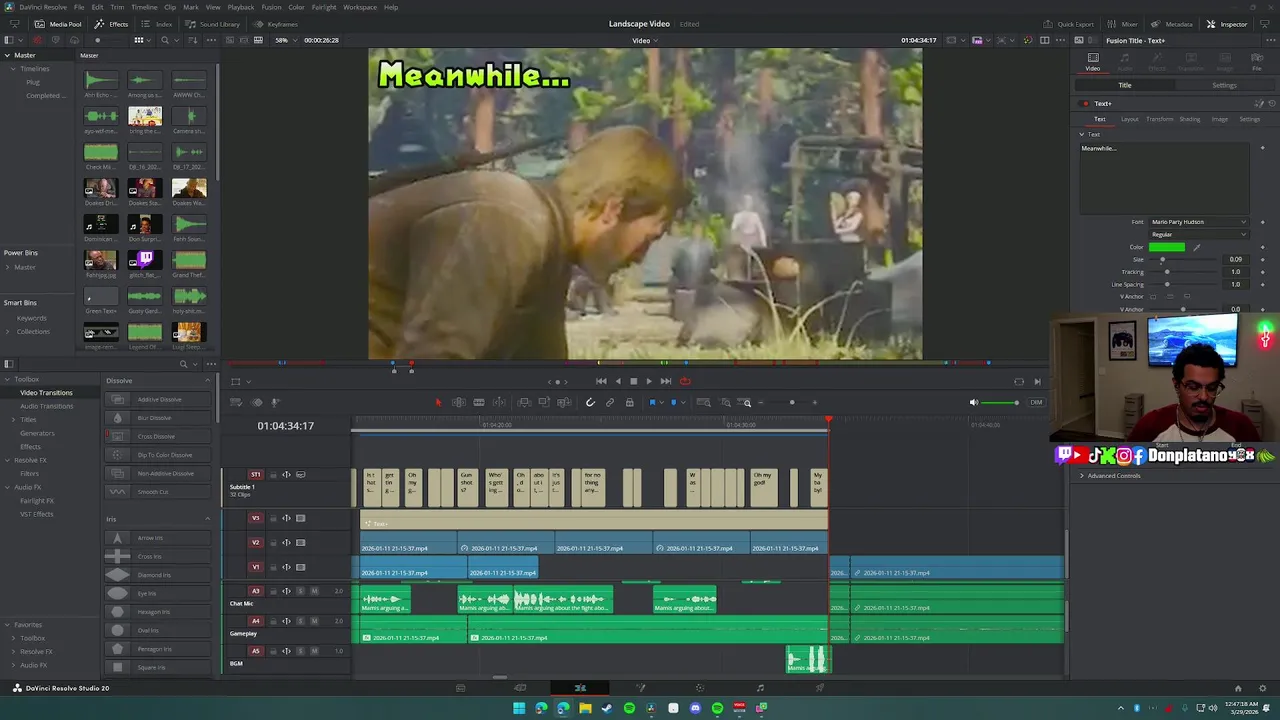Open Discord from the taskbar
Viewport: 1280px width, 720px height.
pos(695,708)
